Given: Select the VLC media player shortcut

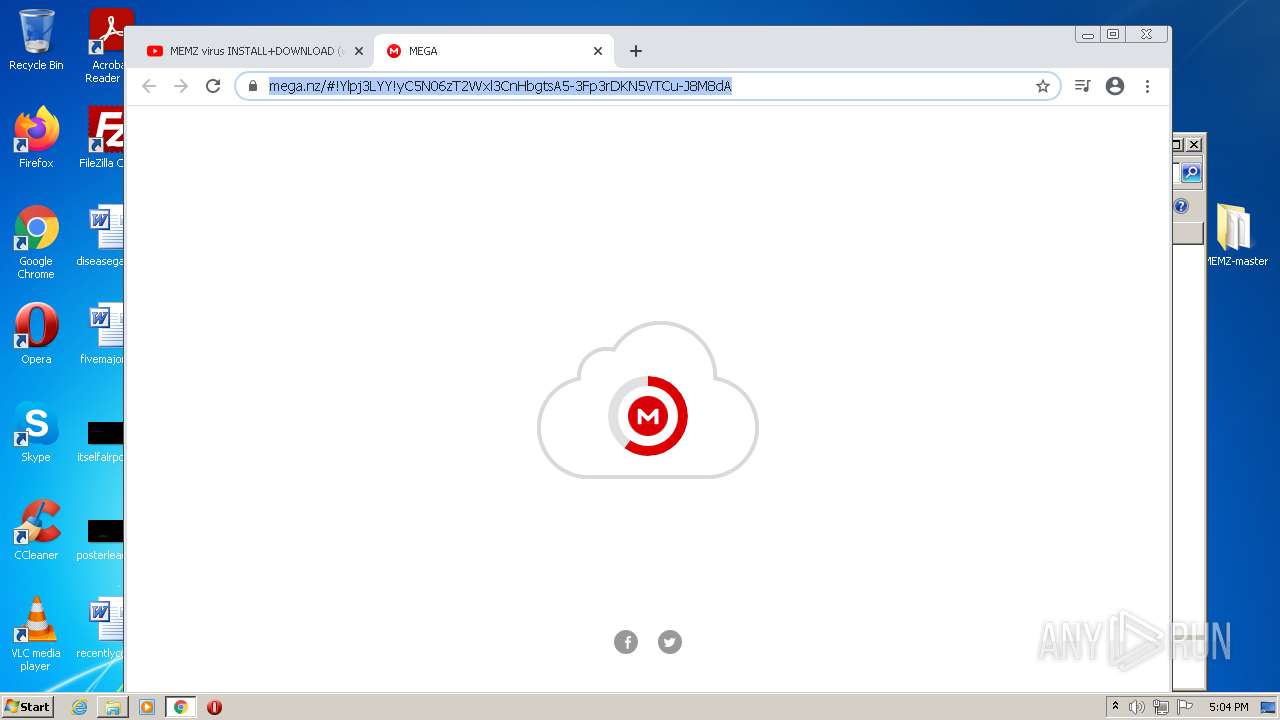Looking at the screenshot, I should tap(36, 634).
